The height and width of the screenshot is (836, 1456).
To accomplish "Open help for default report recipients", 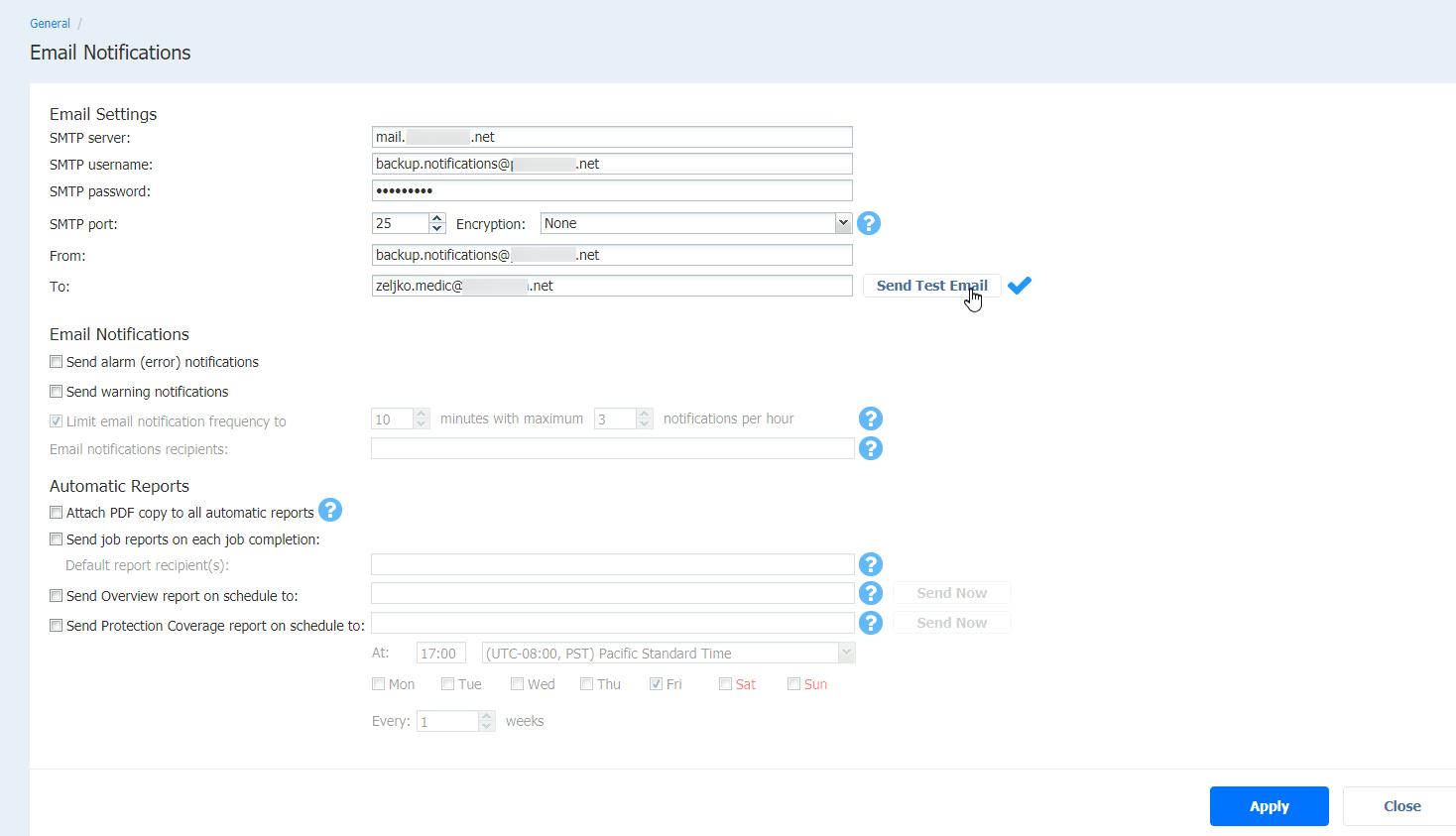I will pyautogui.click(x=871, y=564).
